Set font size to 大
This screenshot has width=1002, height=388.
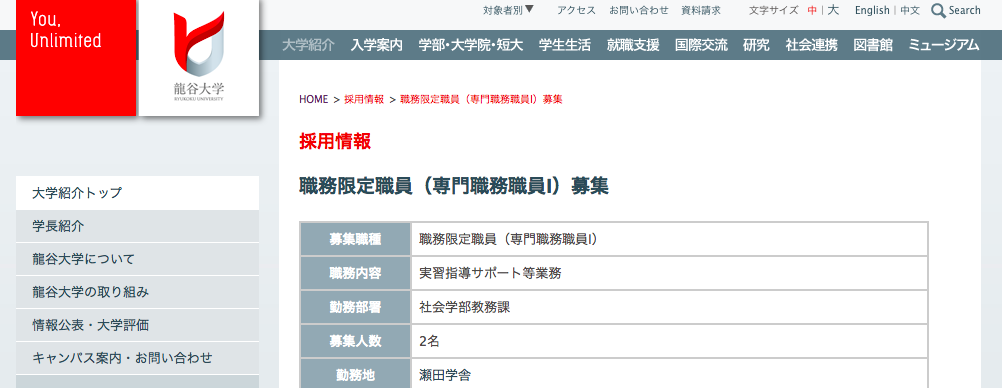pyautogui.click(x=833, y=10)
